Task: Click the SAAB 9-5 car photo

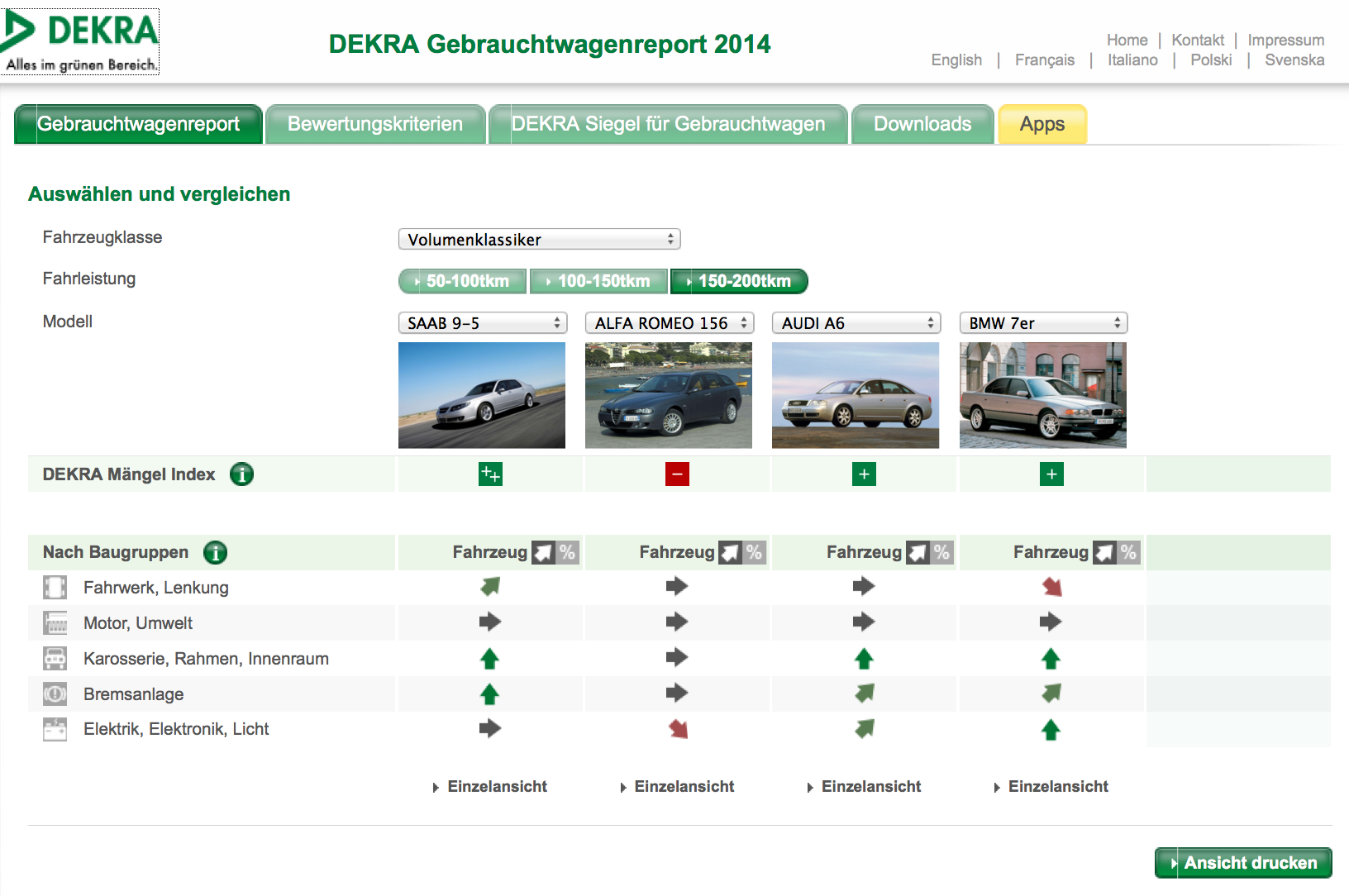Action: click(482, 395)
